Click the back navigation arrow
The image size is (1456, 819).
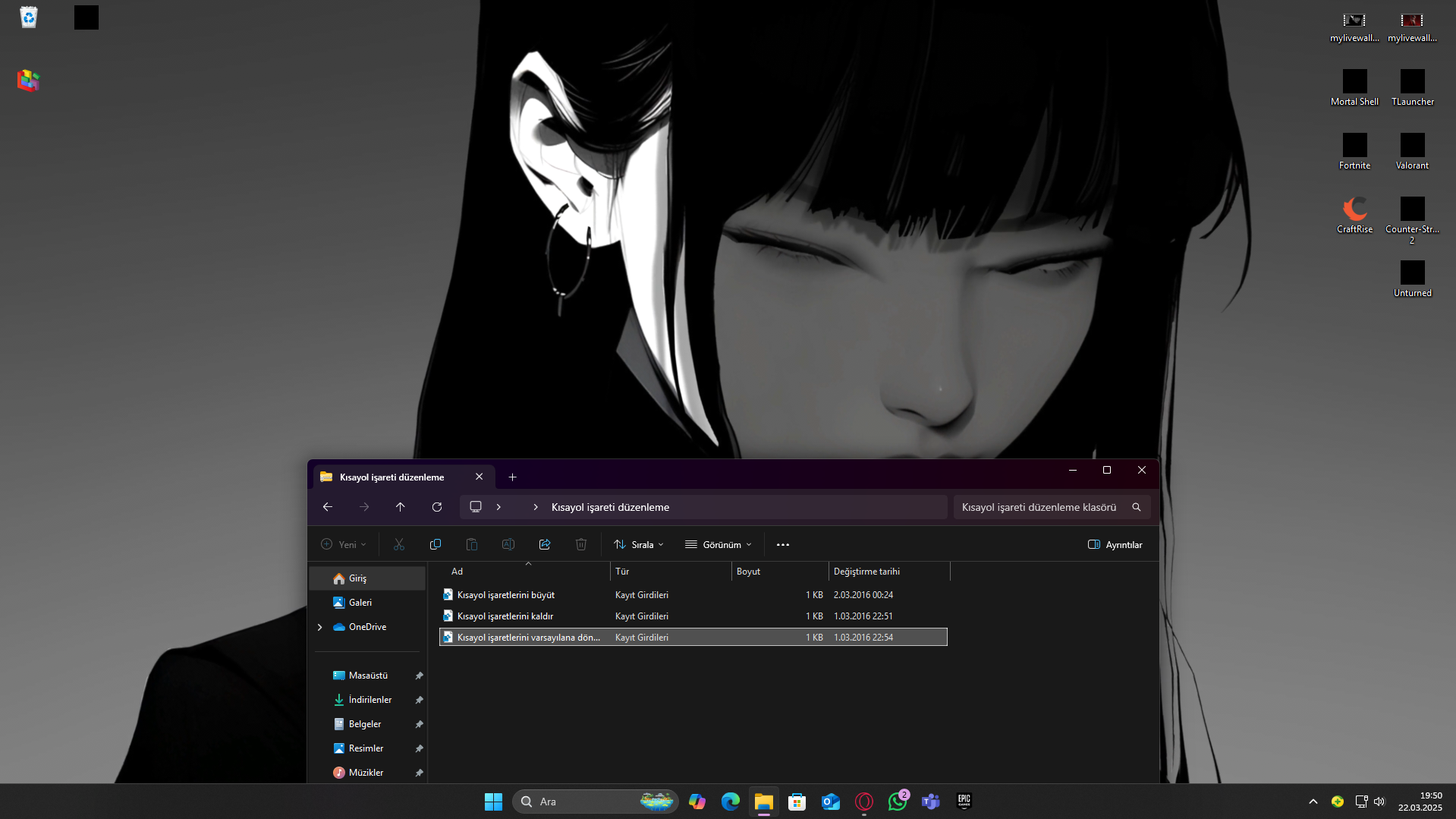point(328,507)
